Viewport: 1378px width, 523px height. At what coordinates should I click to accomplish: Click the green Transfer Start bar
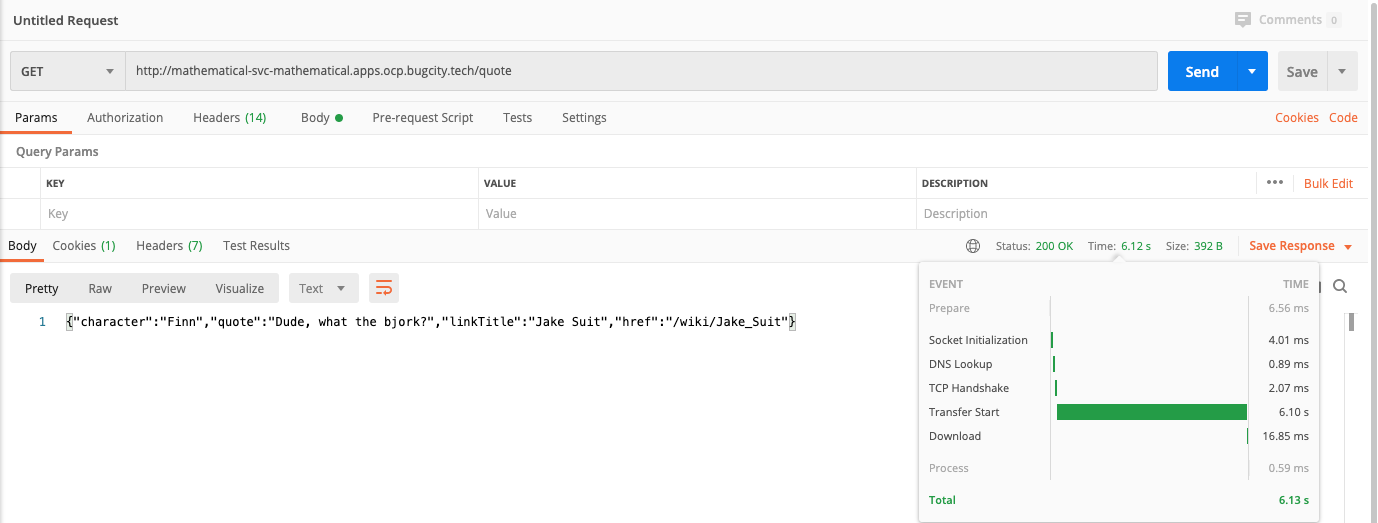1152,412
